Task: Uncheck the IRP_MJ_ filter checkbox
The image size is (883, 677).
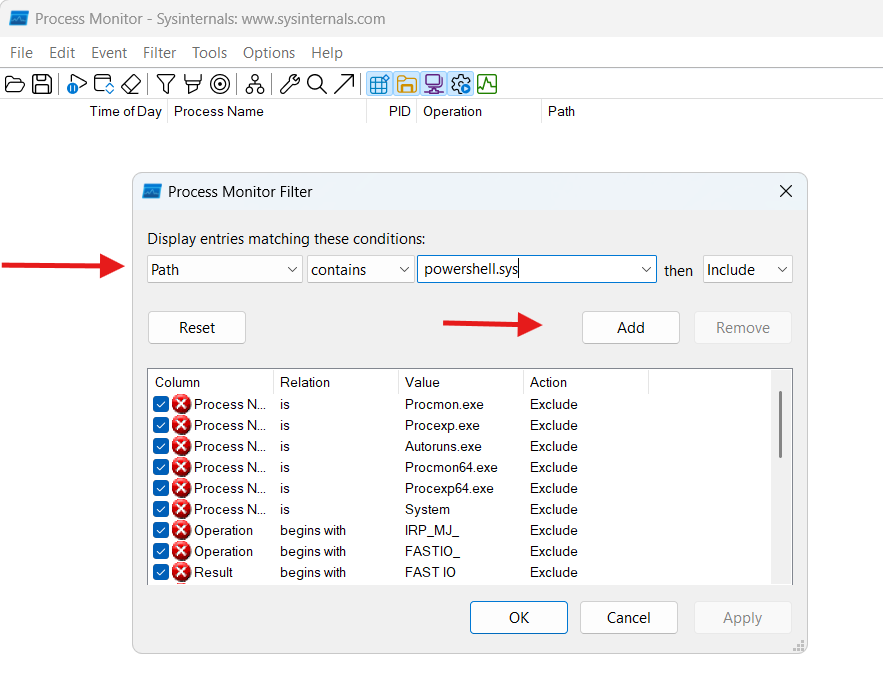Action: click(x=160, y=530)
